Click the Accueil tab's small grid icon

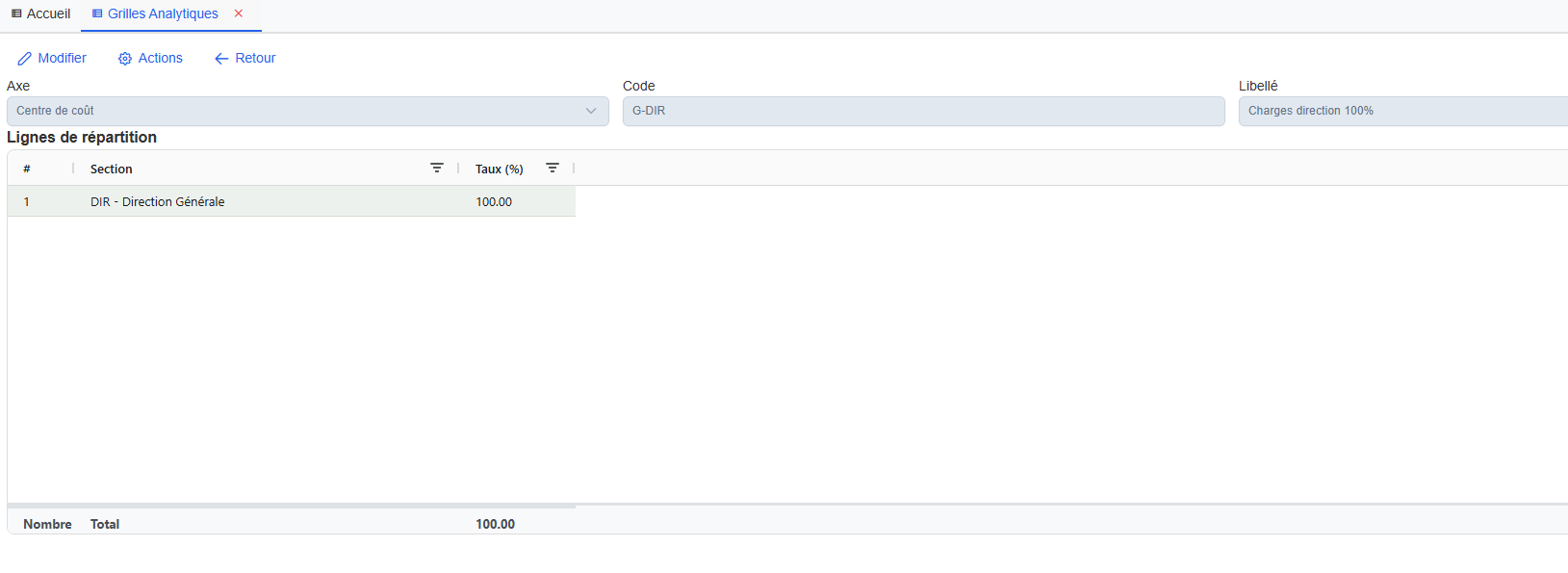click(x=16, y=13)
